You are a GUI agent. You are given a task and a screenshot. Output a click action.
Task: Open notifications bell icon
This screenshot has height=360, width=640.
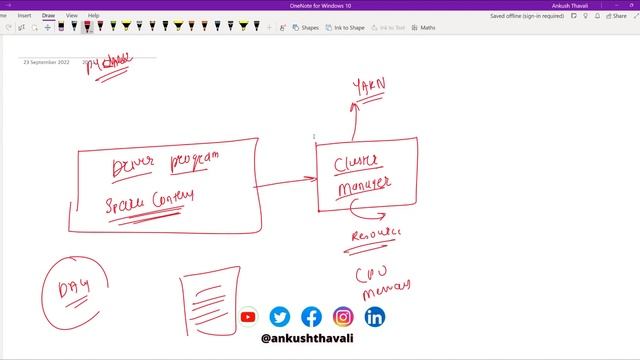[x=597, y=16]
